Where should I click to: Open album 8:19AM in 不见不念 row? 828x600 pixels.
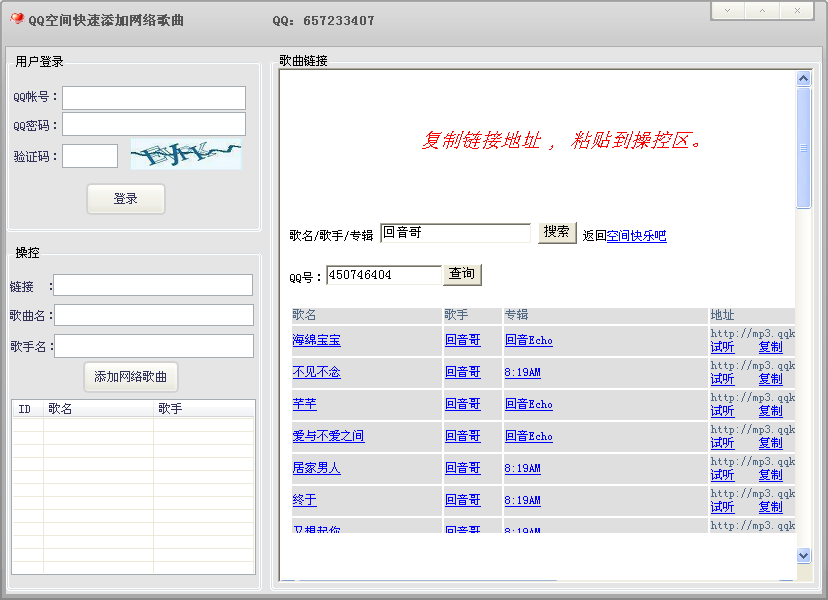coord(522,372)
